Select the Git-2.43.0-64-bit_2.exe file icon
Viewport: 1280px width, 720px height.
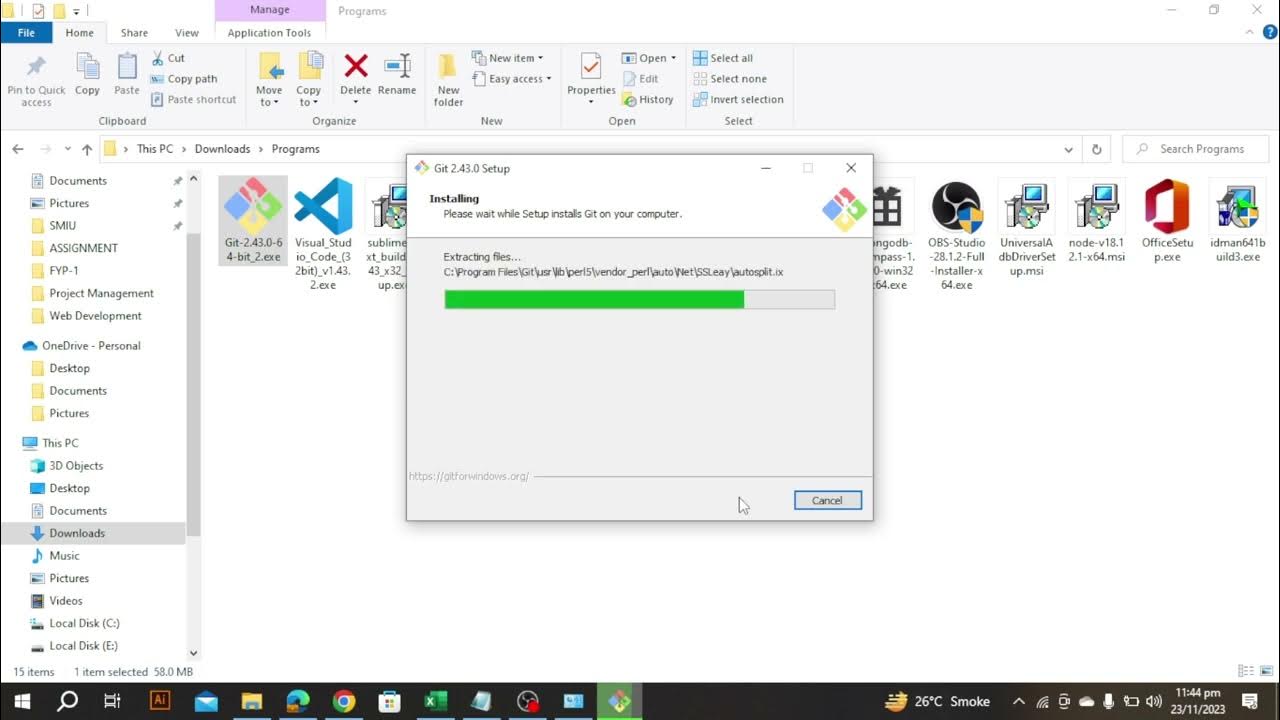click(x=253, y=206)
